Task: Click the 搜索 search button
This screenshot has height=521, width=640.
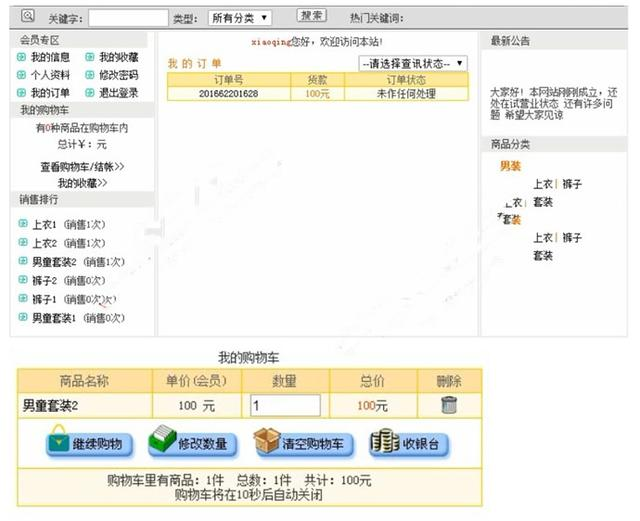Action: click(311, 16)
